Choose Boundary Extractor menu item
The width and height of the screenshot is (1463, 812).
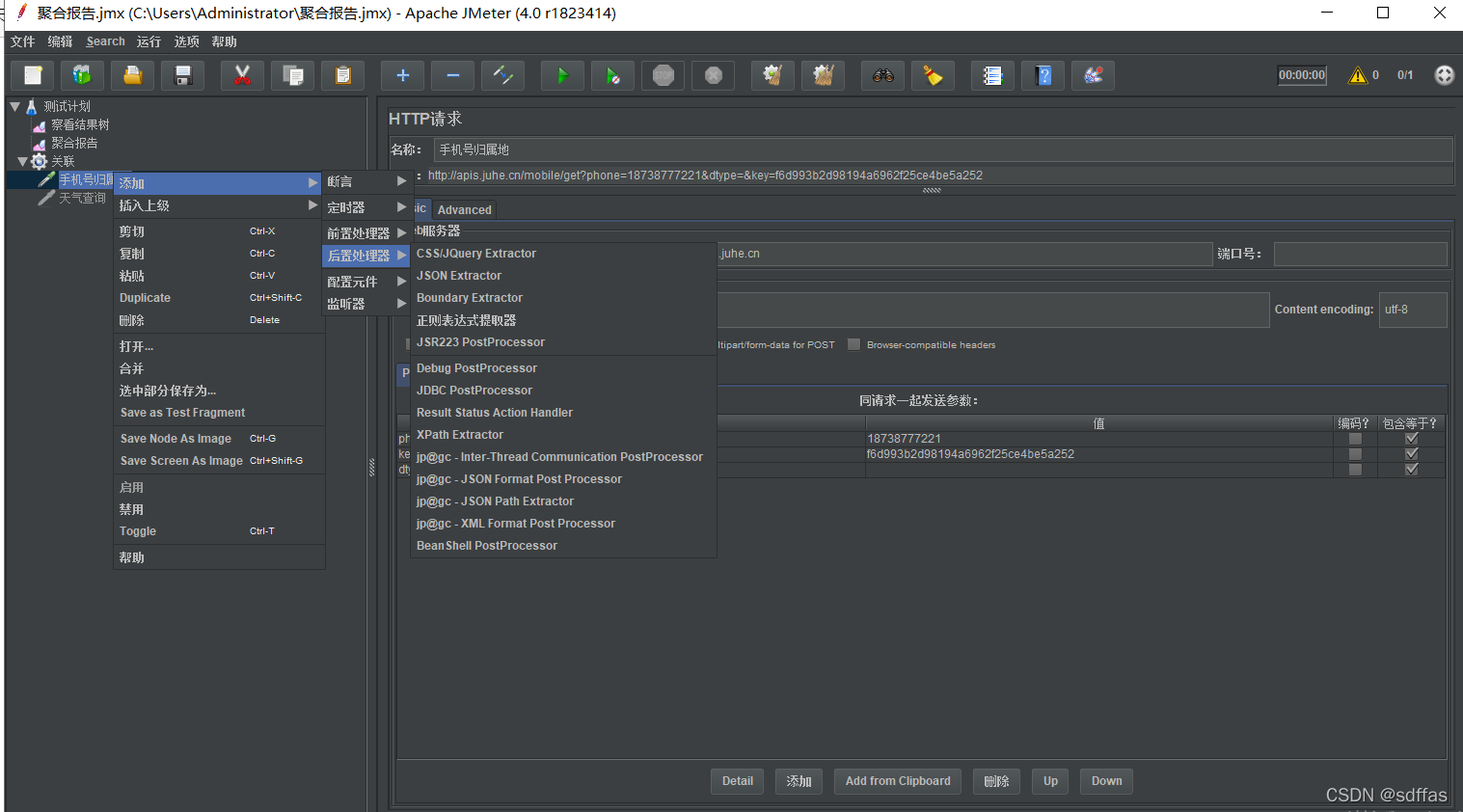(563, 298)
